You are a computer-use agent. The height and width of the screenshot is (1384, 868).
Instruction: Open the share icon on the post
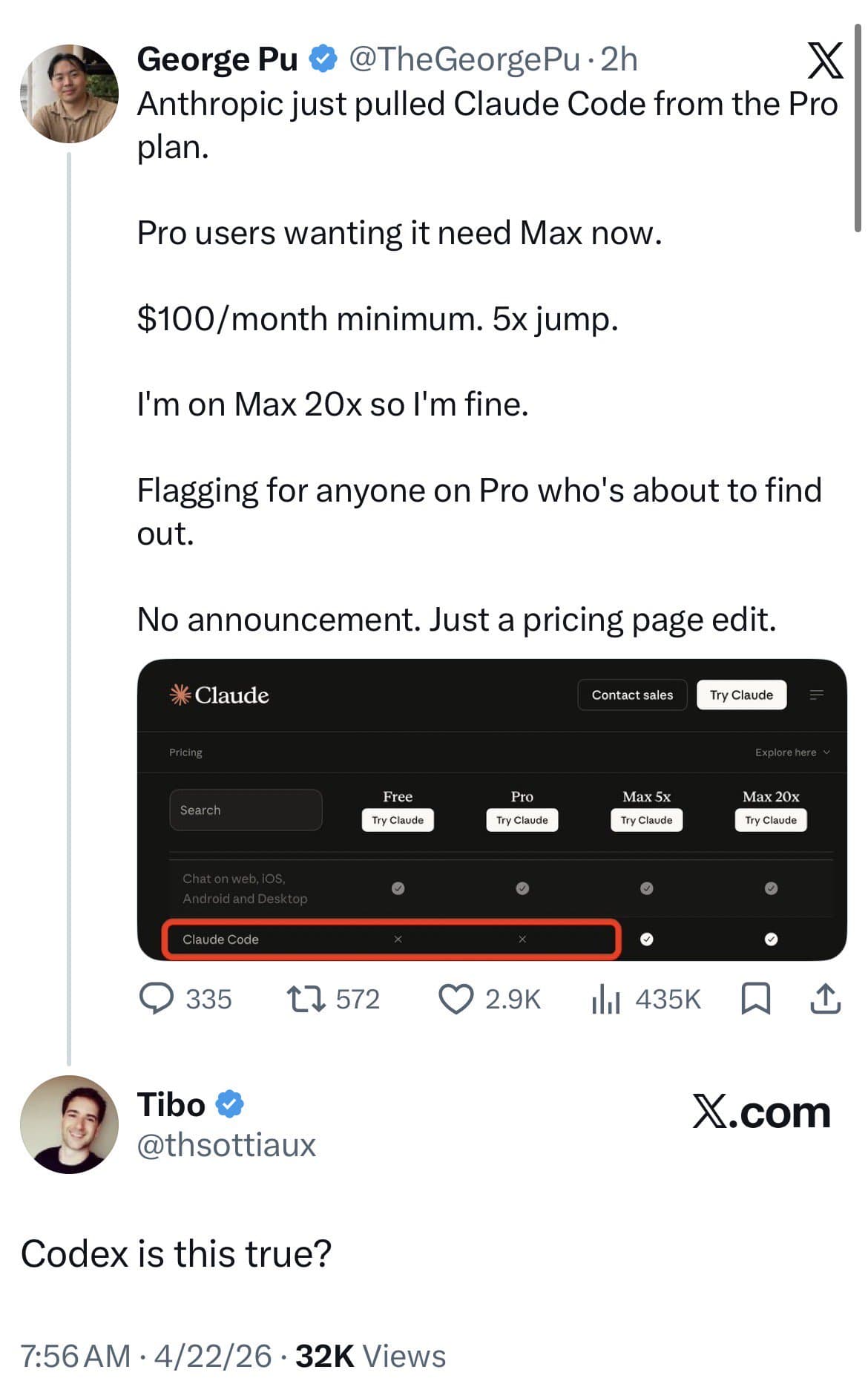point(826,999)
